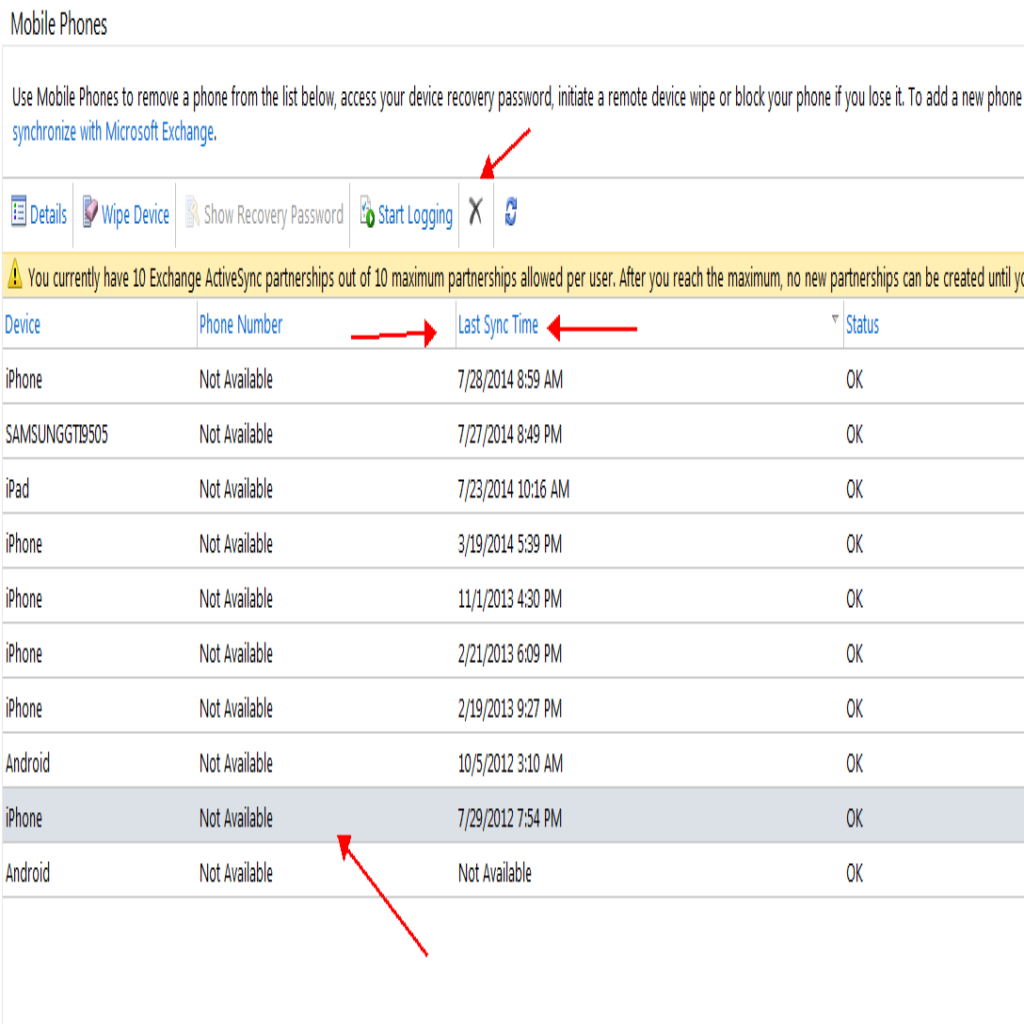Screen dimensions: 1024x1024
Task: Click the X delete icon
Action: pos(476,212)
